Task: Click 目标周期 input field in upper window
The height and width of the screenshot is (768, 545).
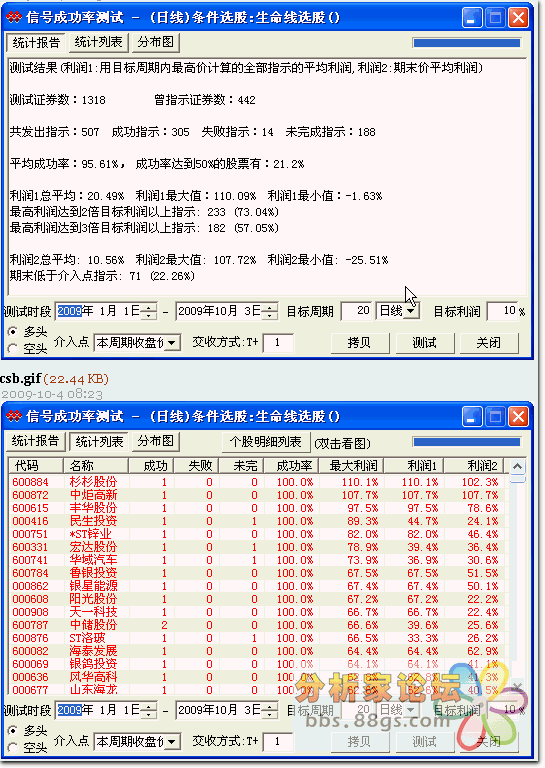Action: point(356,311)
